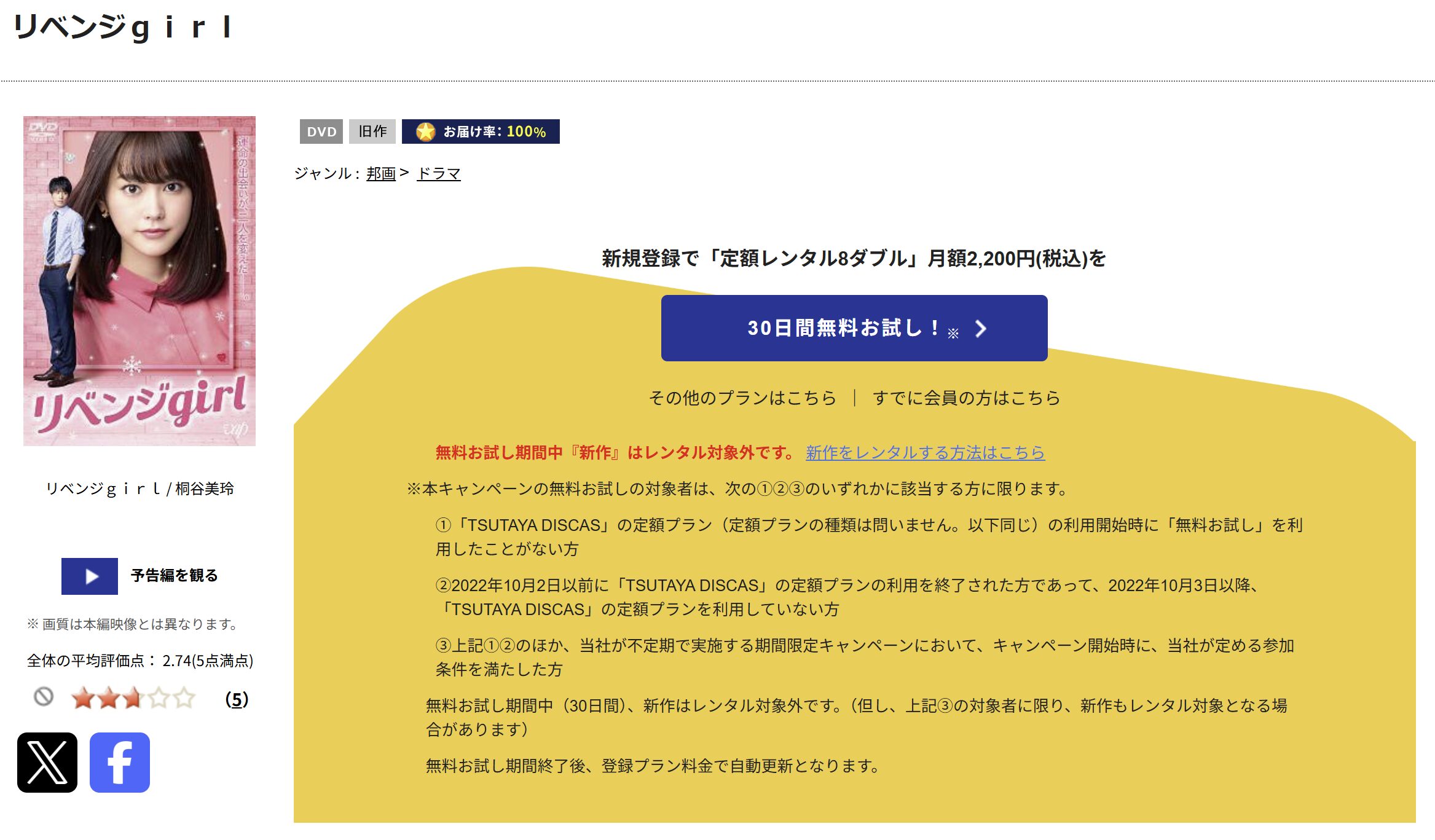Screen dimensions: 1435x840
Task: Click the red 無料お試し期間中『新作』 warning text
Action: [x=616, y=453]
